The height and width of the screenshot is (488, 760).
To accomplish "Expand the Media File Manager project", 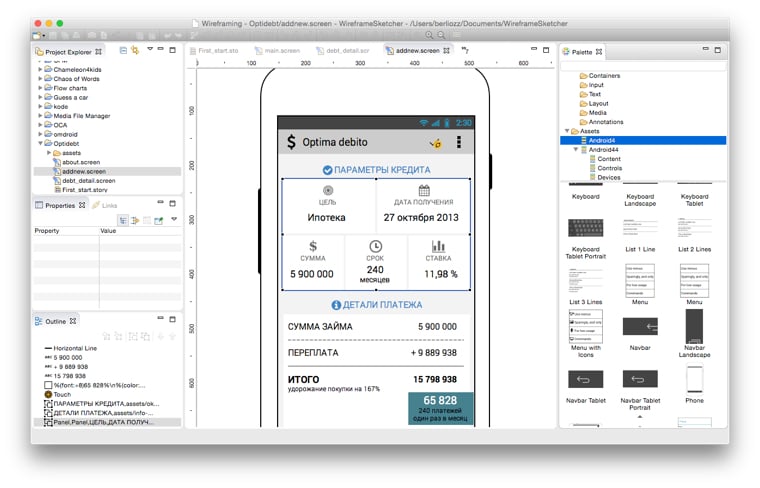I will [x=40, y=116].
